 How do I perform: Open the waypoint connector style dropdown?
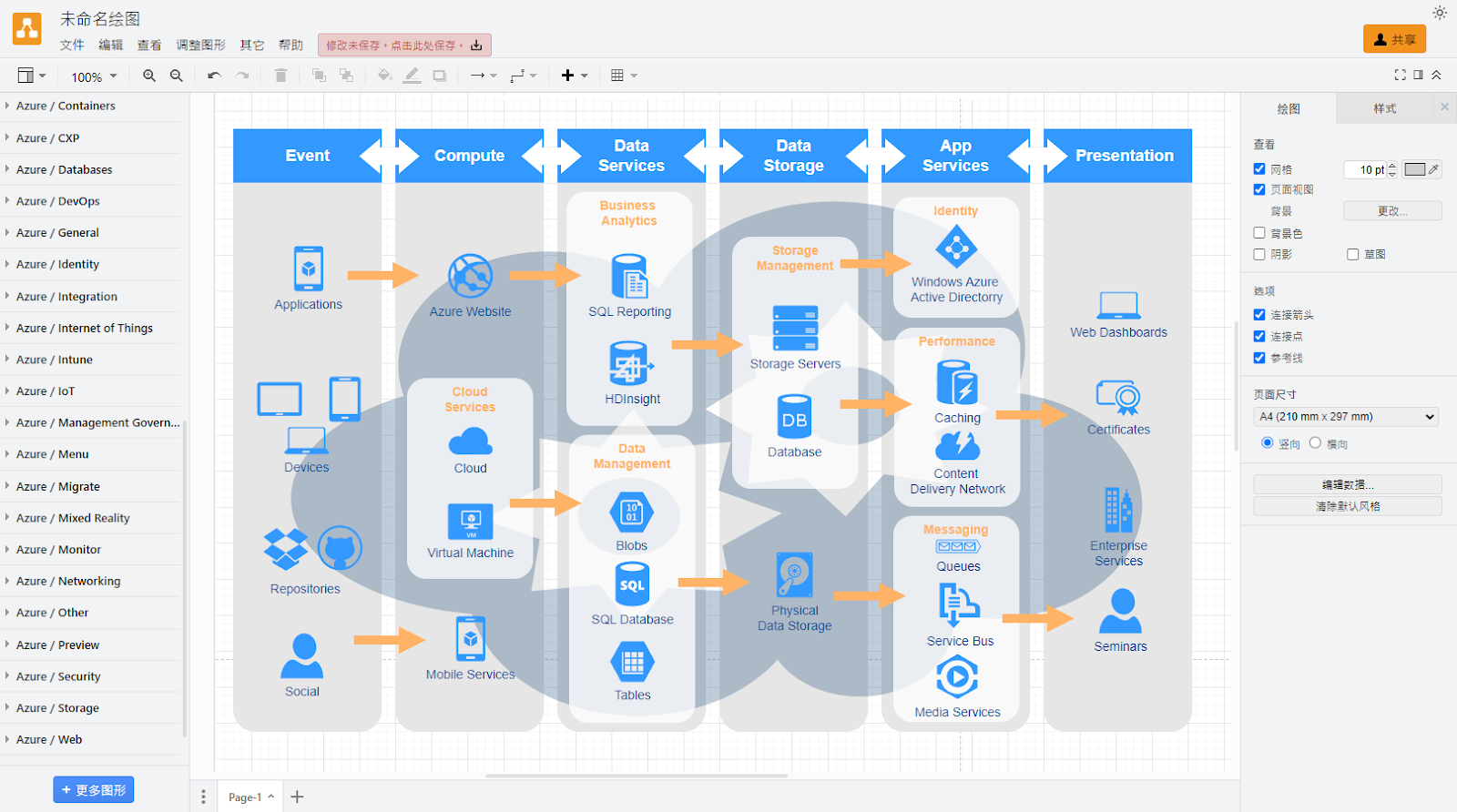(x=524, y=76)
